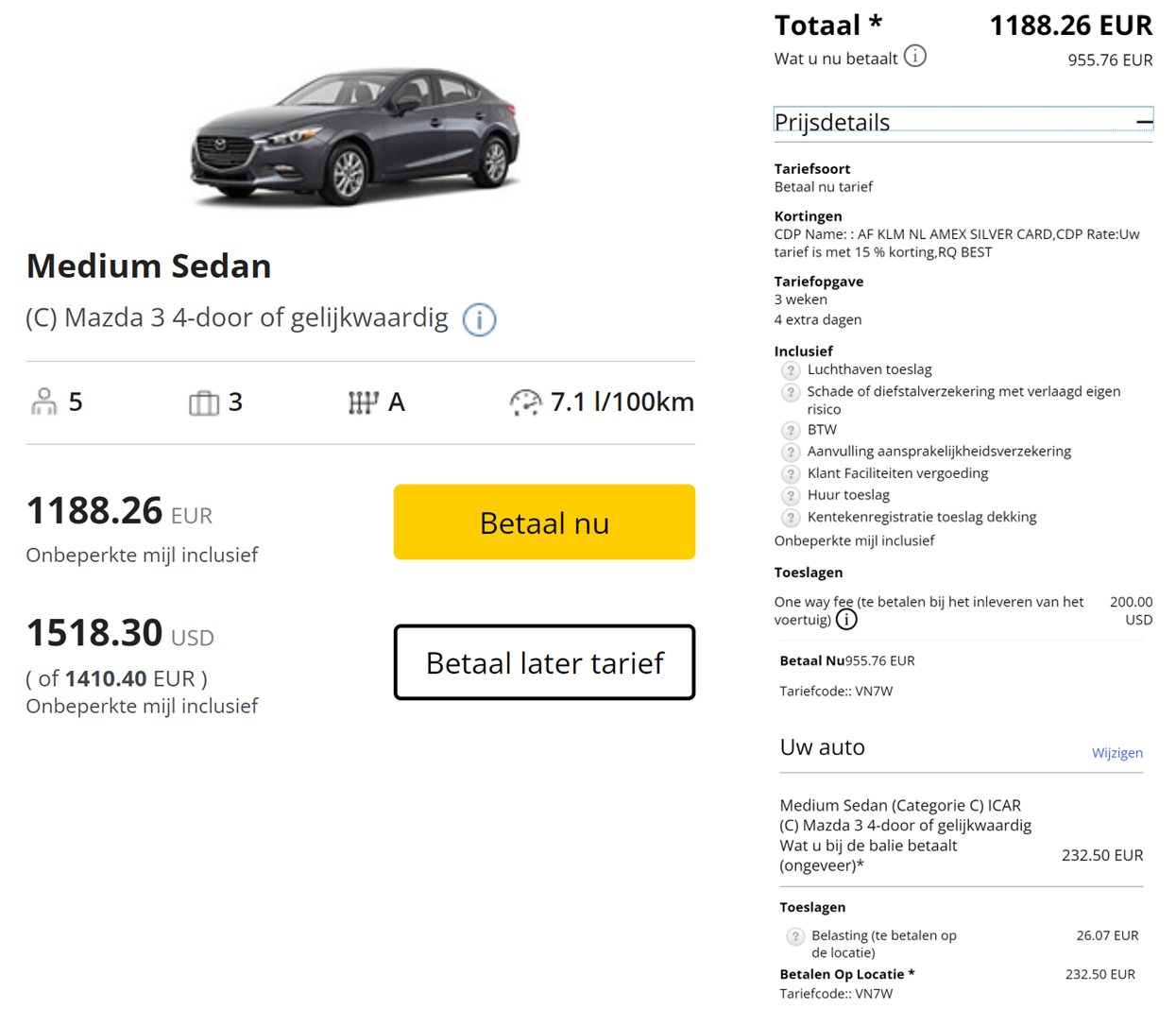This screenshot has width=1176, height=1027.
Task: Click the passenger seats icon
Action: tap(44, 402)
